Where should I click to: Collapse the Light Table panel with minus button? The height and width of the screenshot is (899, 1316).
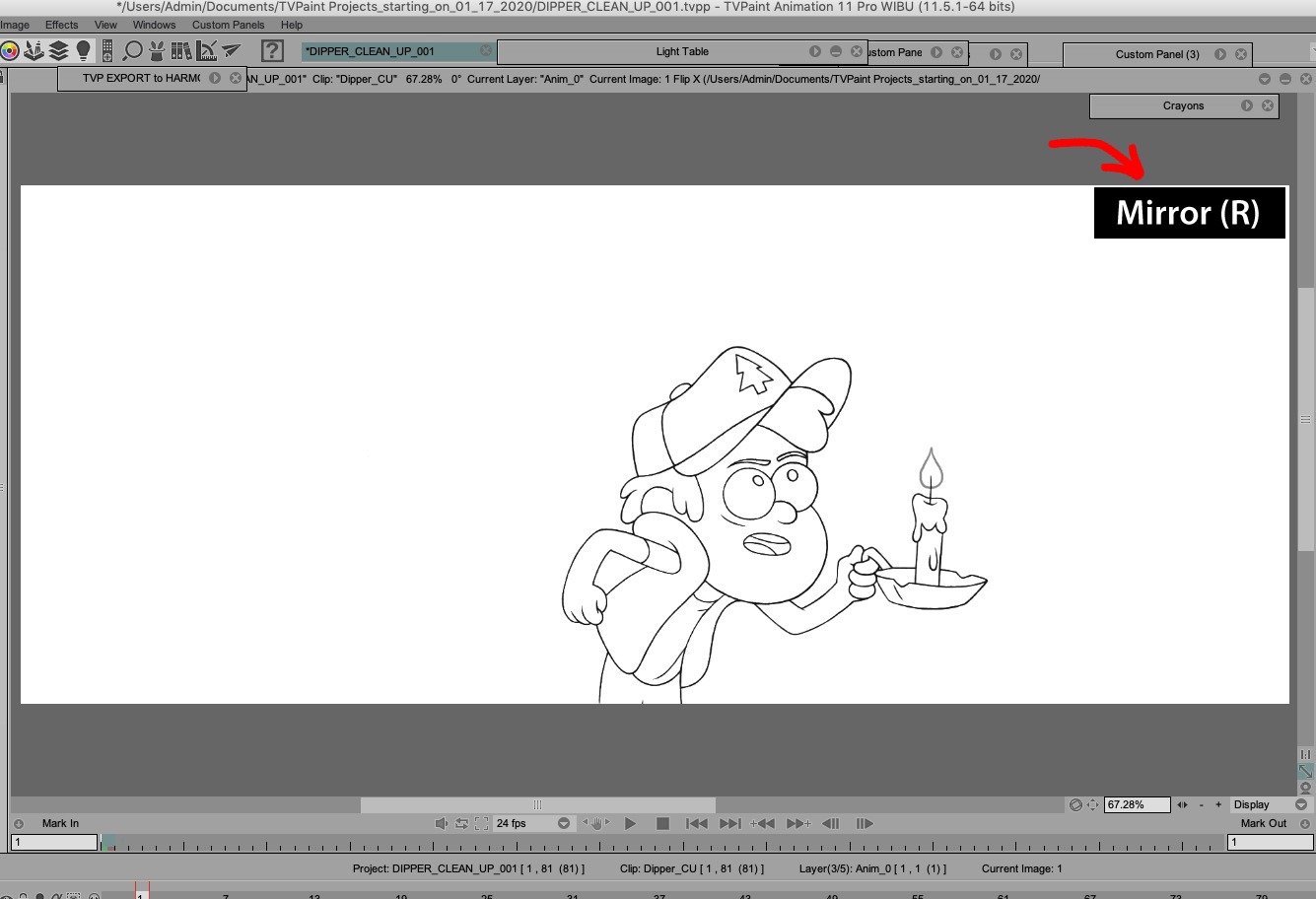pyautogui.click(x=836, y=51)
